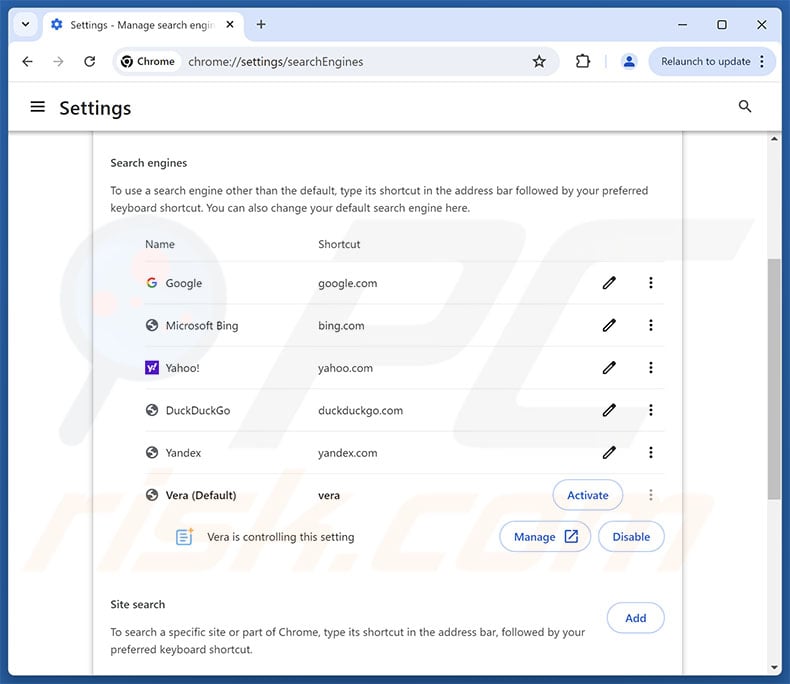Edit the Microsoft Bing entry
The height and width of the screenshot is (684, 790).
tap(609, 325)
